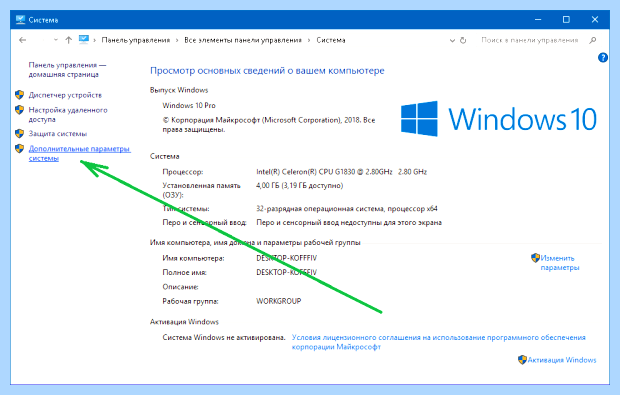Click the search field in Control Panel
Viewport: 620px width, 395px height.
coord(530,40)
